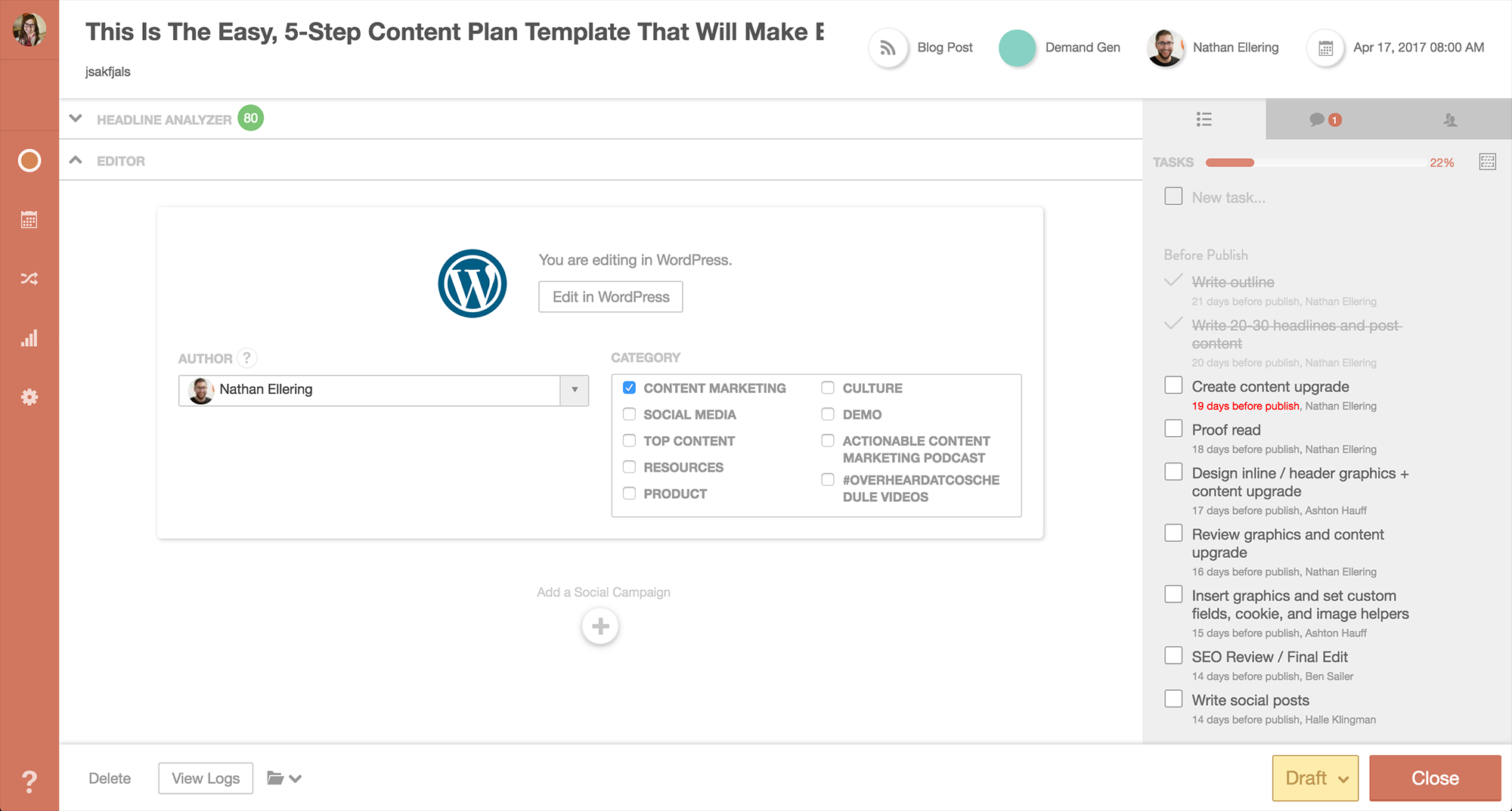Click the Edit in WordPress button
Image resolution: width=1512 pixels, height=811 pixels.
[610, 297]
